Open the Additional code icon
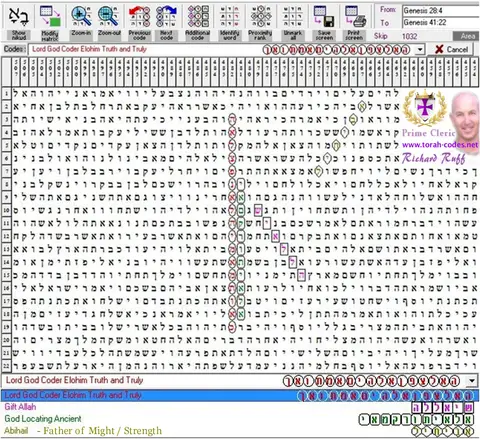This screenshot has width=480, height=439. pos(197,16)
